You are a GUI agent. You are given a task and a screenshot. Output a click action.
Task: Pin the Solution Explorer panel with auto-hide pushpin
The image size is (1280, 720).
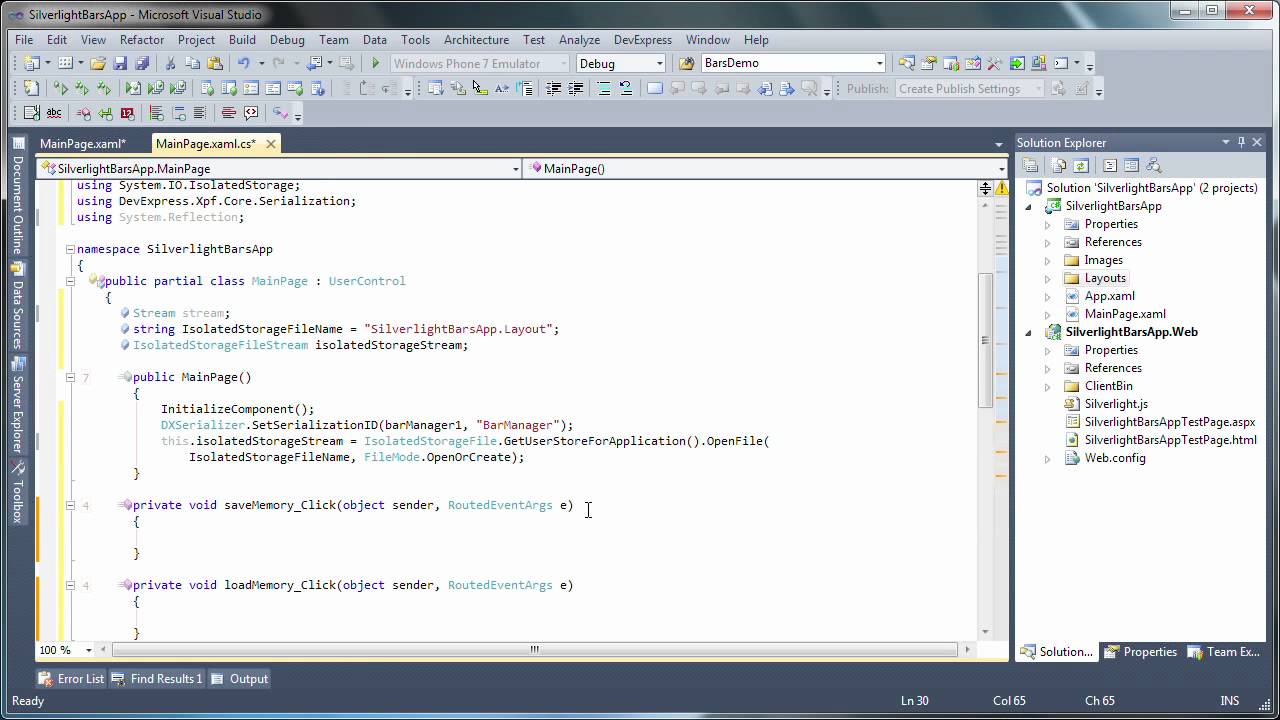(1241, 143)
